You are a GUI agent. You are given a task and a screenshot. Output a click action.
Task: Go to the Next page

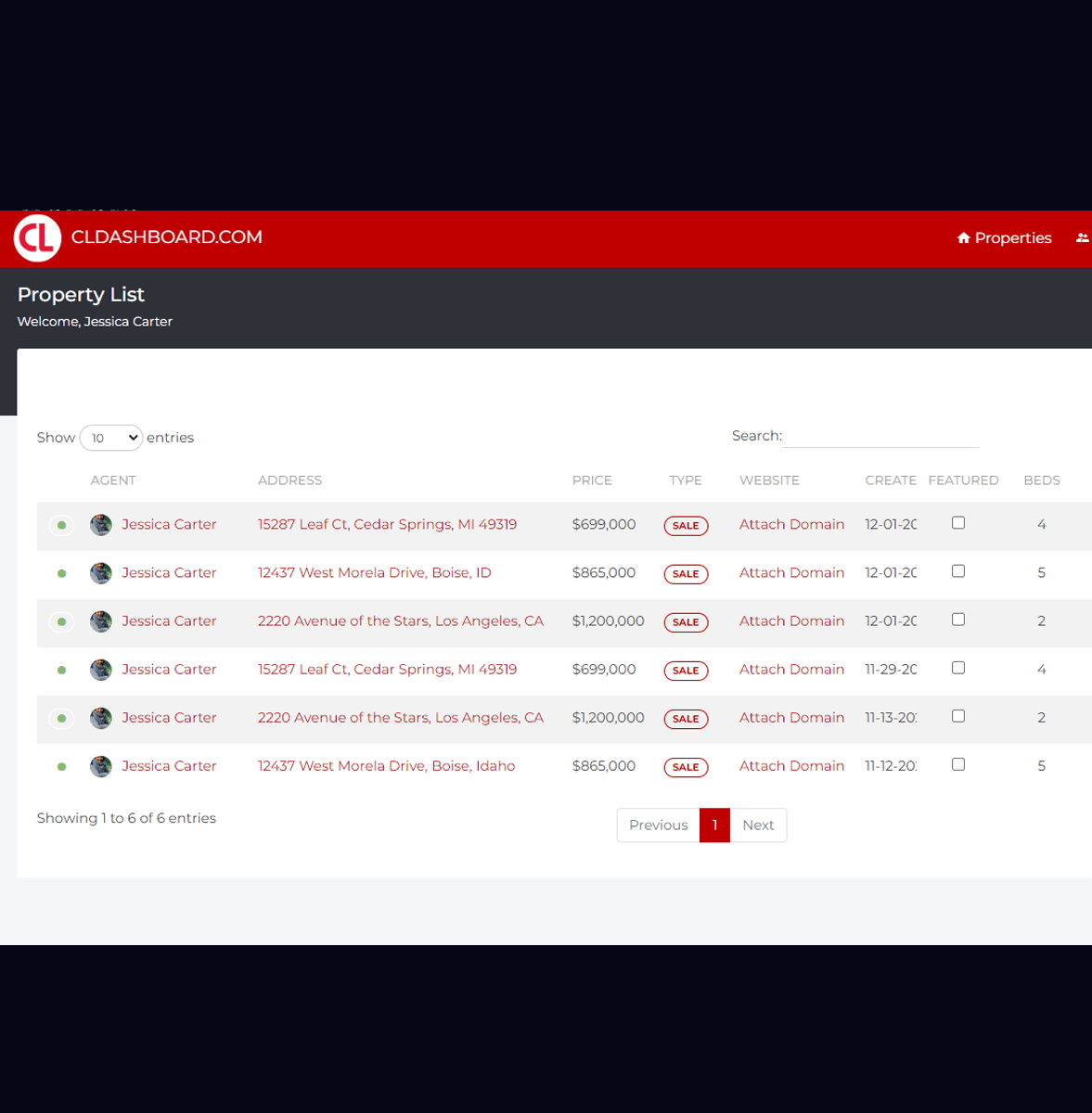[758, 825]
